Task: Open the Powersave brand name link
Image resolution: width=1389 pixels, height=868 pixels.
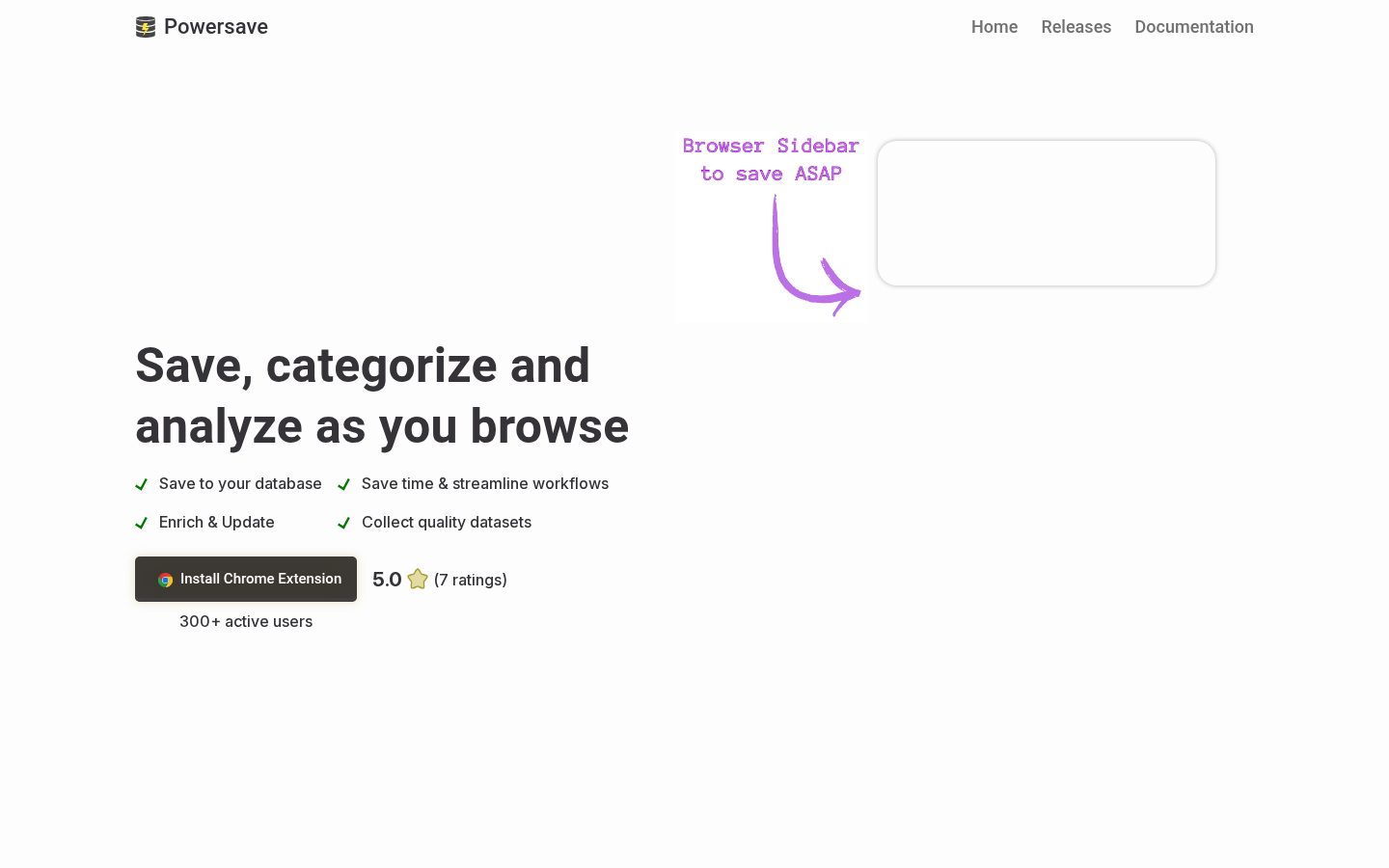Action: tap(216, 27)
